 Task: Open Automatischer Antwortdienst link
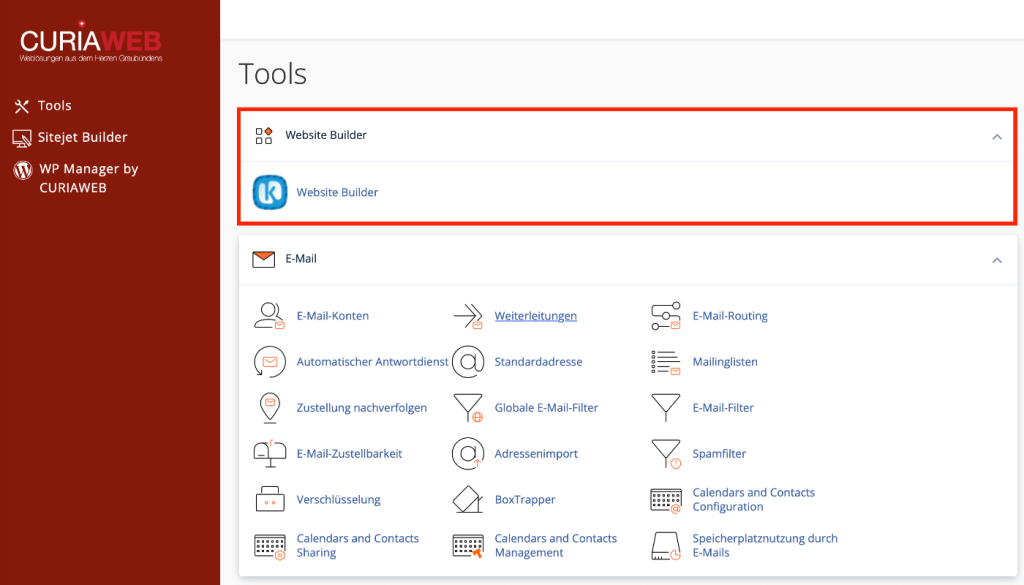372,362
